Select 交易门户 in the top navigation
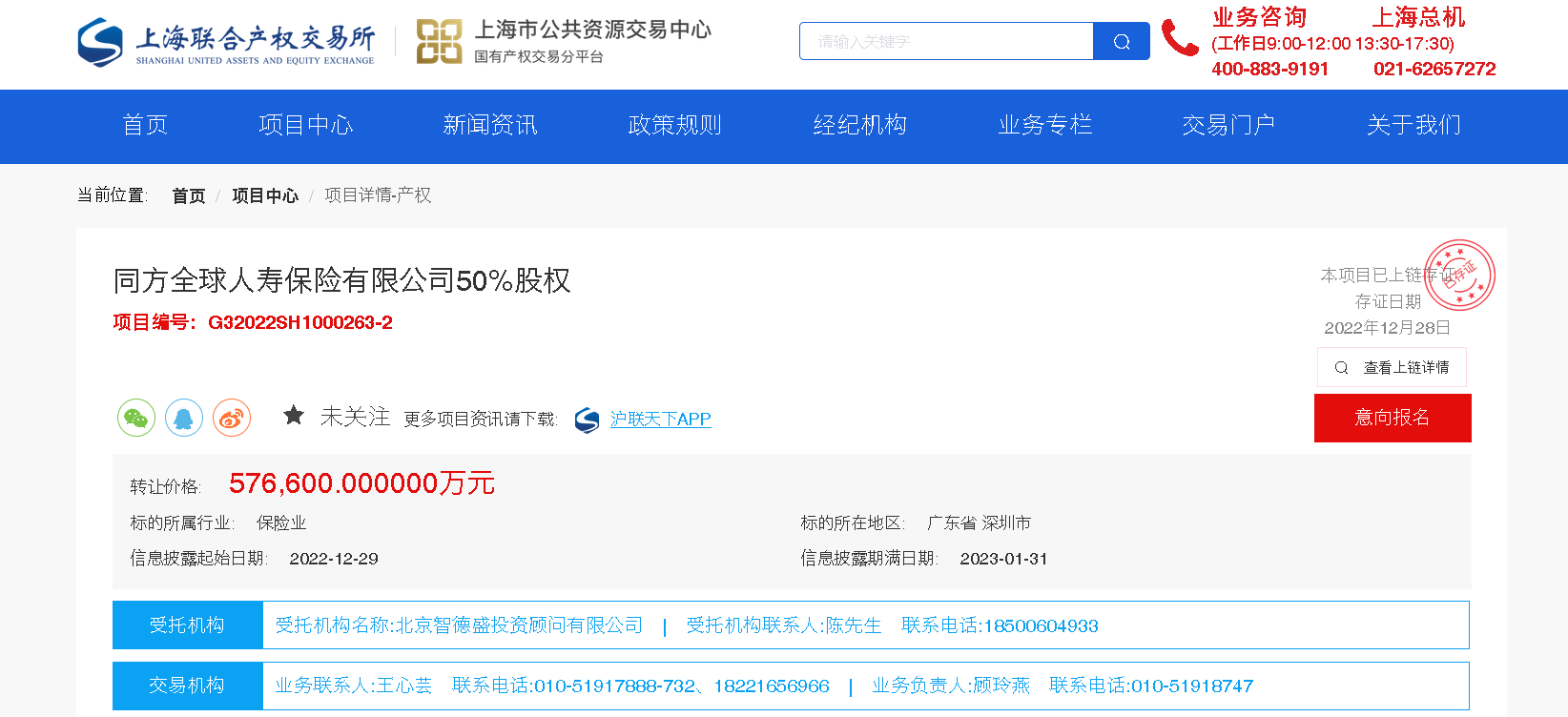The width and height of the screenshot is (1568, 717). click(x=1228, y=126)
